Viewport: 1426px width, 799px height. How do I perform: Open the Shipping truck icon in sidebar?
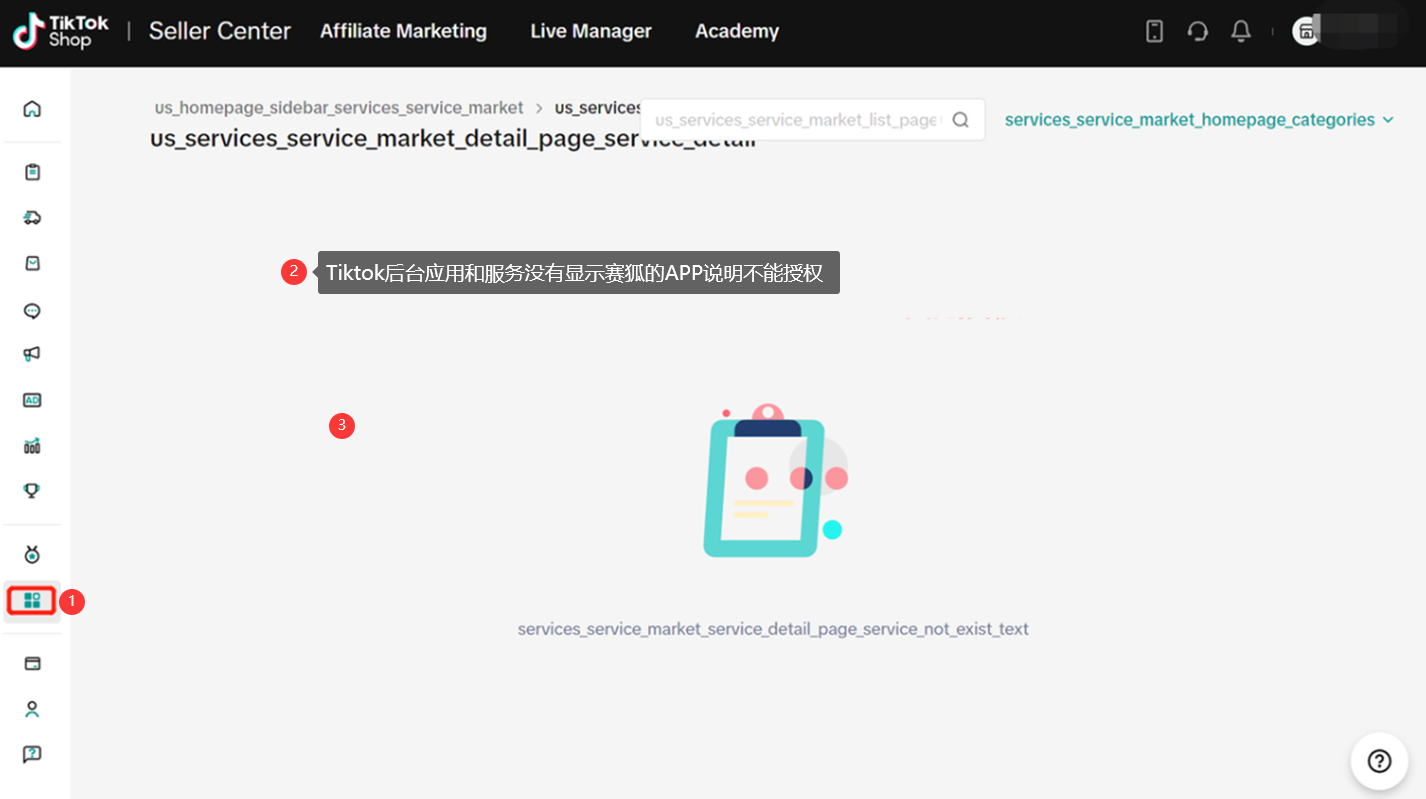(32, 218)
